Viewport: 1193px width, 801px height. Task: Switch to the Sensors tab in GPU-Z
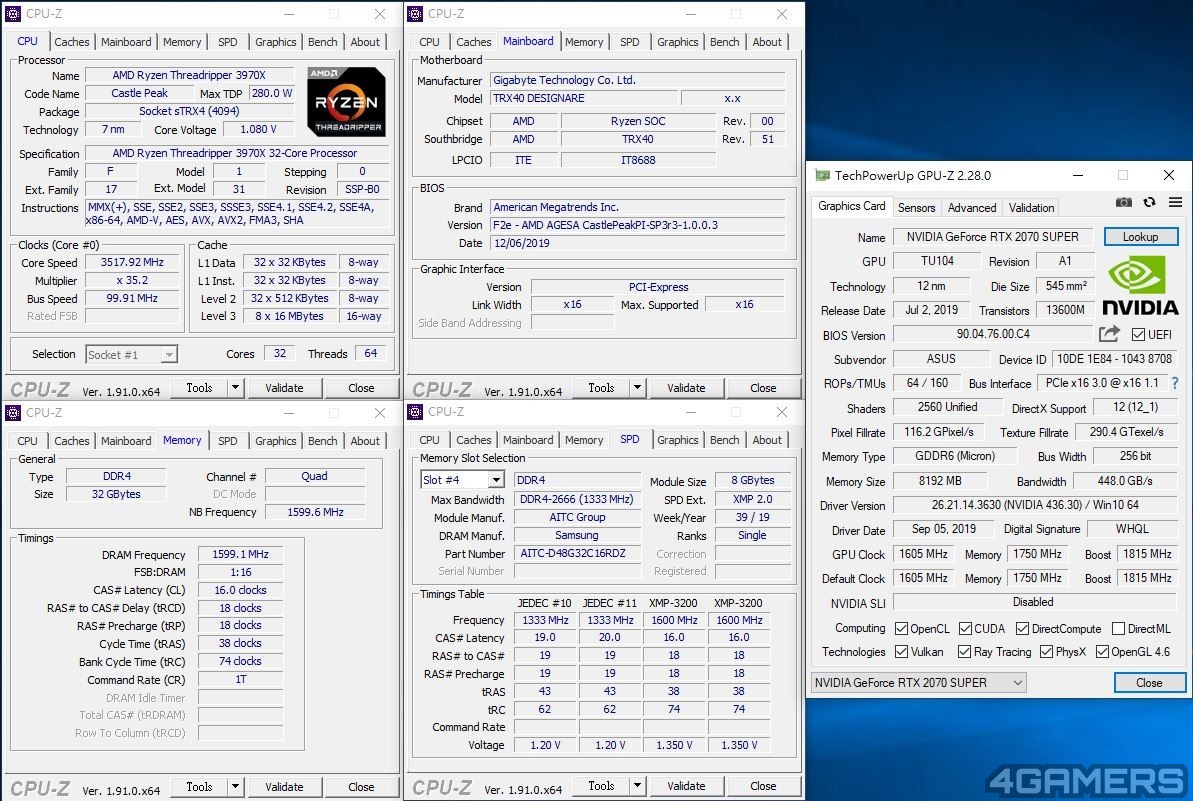916,208
